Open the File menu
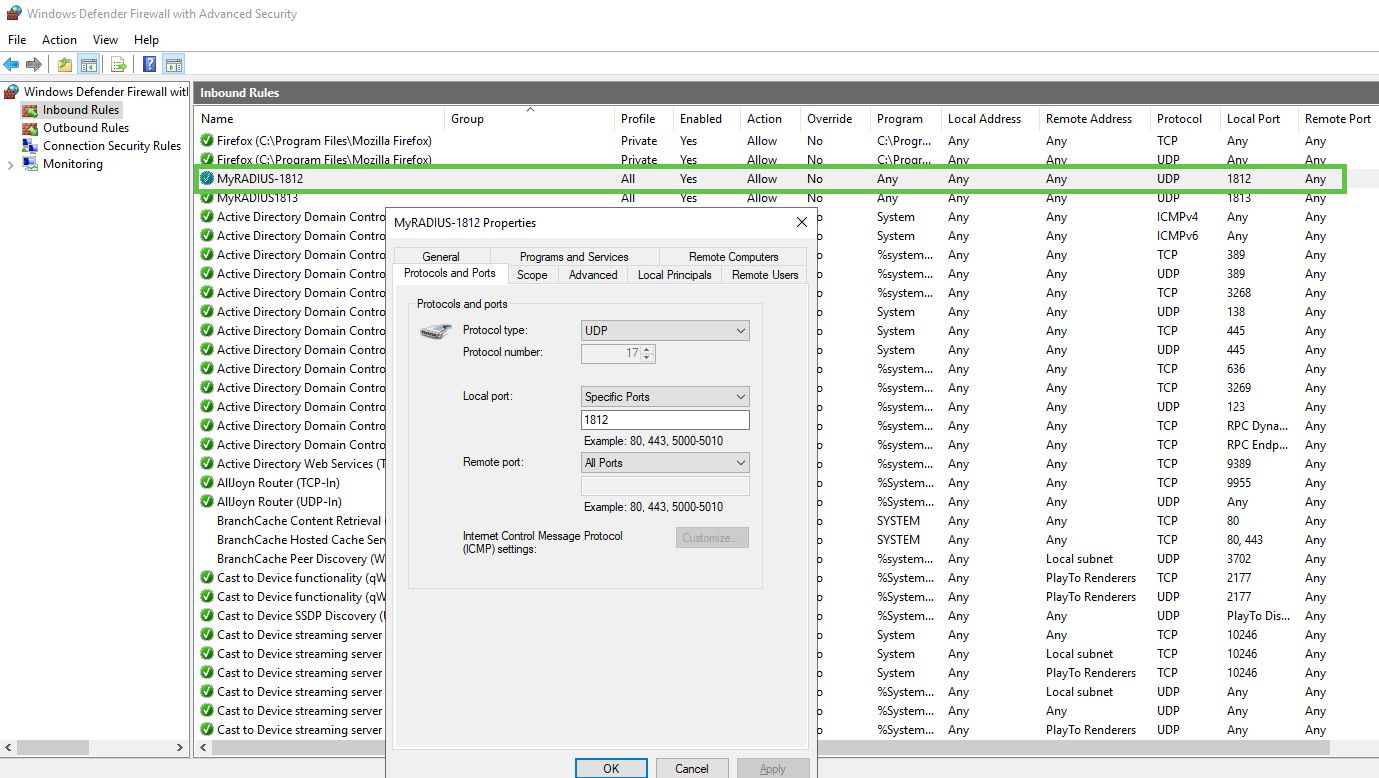 click(17, 40)
